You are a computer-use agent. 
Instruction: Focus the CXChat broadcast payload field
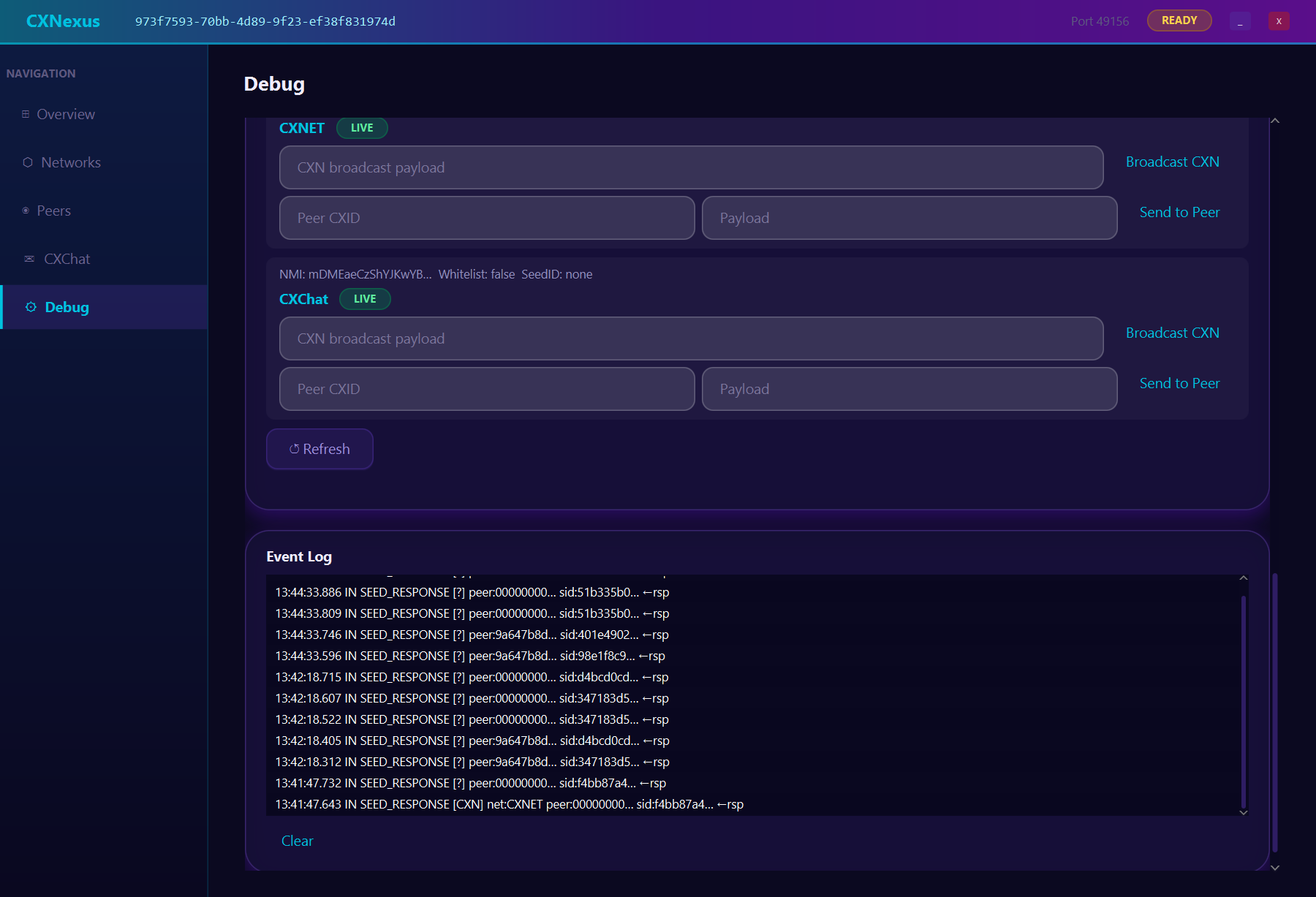pyautogui.click(x=691, y=338)
